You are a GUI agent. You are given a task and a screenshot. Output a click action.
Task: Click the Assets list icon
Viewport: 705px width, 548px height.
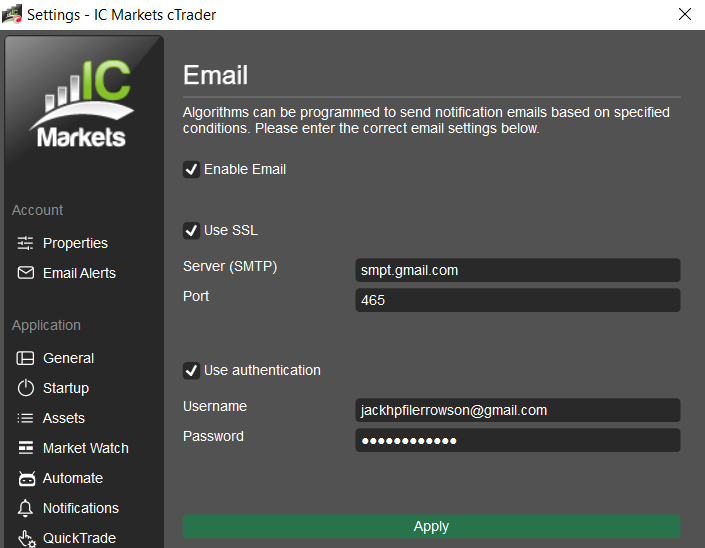point(25,418)
